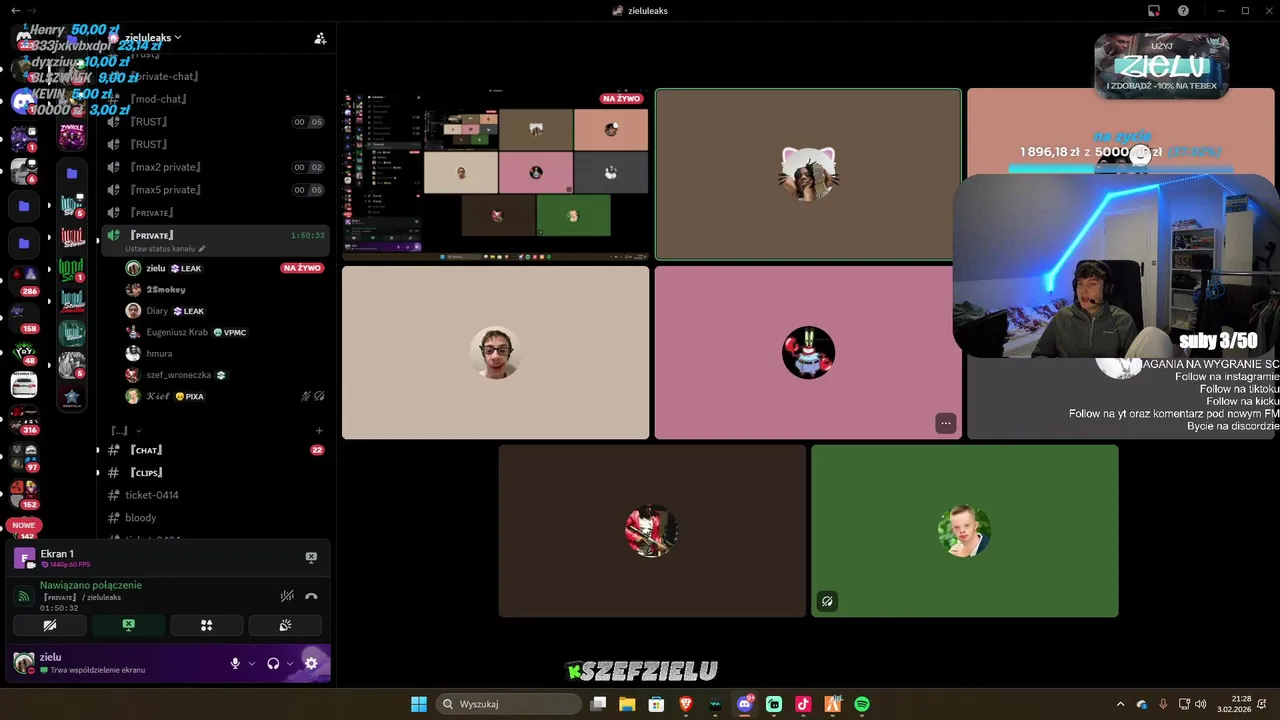Stop streaming via the Ekran 1 panel icon
Viewport: 1280px width, 720px height.
(311, 557)
